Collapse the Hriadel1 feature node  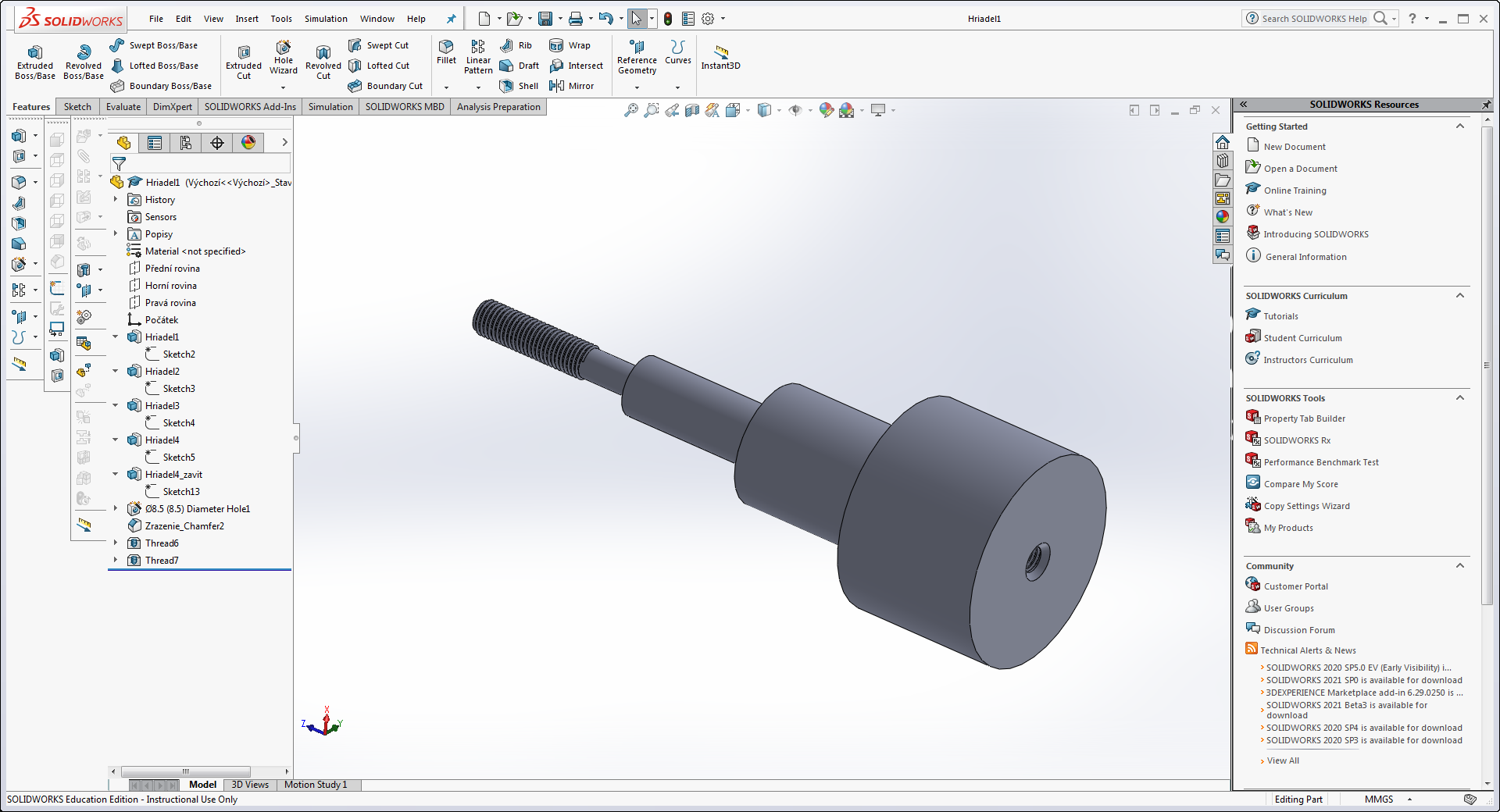point(116,337)
